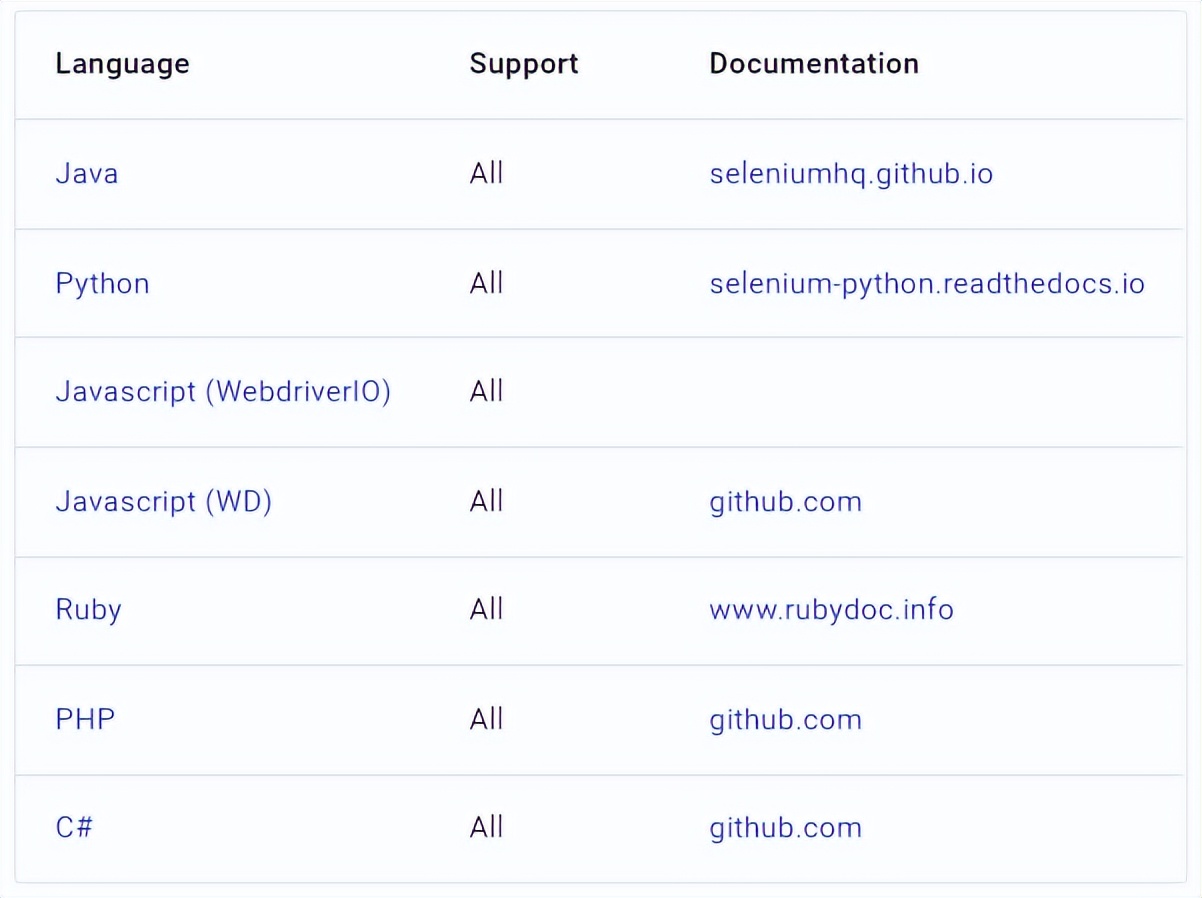Click the Language column header
Screen dimensions: 1202x898
tap(122, 64)
